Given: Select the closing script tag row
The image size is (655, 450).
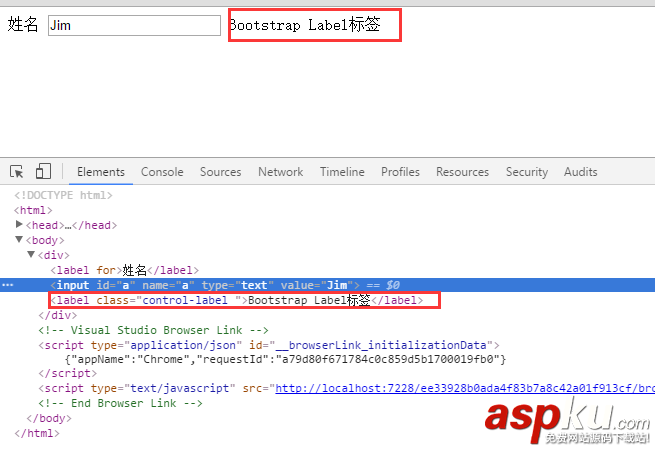Looking at the screenshot, I should (x=67, y=373).
